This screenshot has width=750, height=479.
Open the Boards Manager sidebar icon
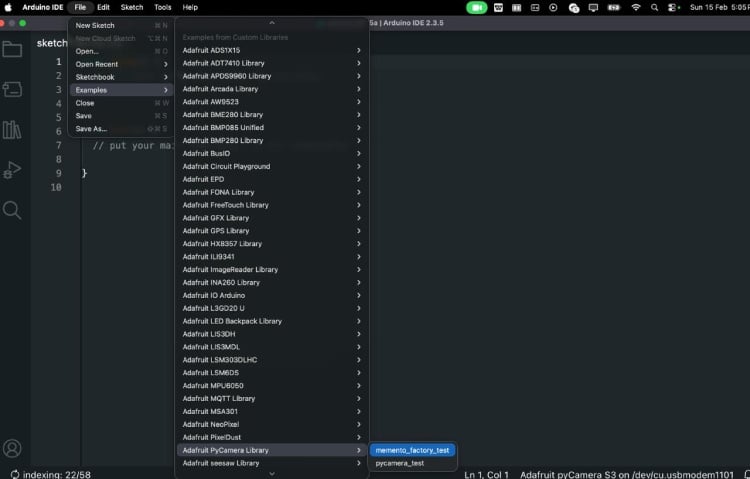pyautogui.click(x=12, y=89)
